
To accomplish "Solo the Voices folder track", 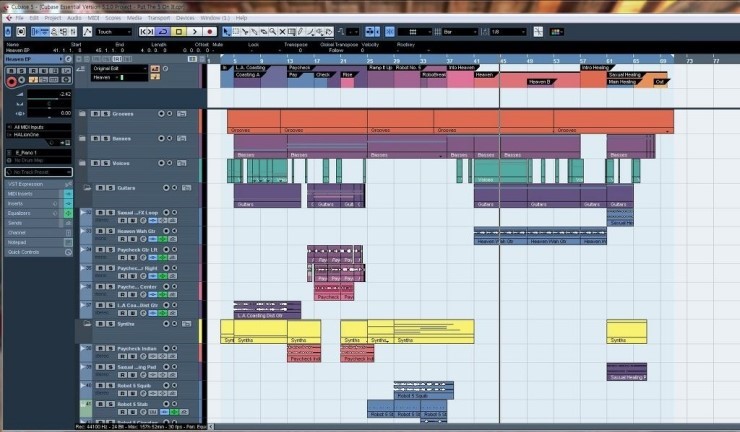I will click(103, 163).
